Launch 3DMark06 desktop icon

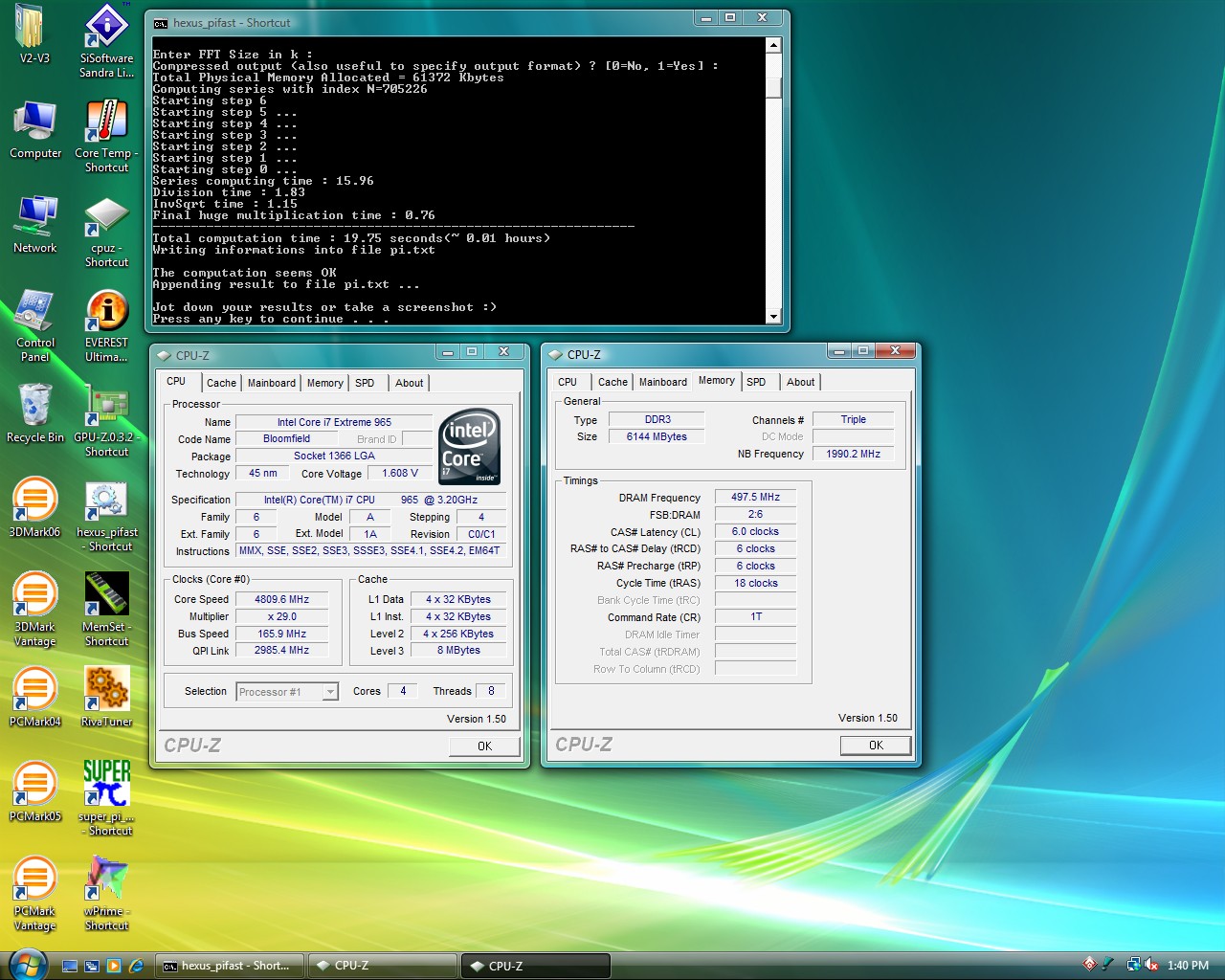(35, 508)
